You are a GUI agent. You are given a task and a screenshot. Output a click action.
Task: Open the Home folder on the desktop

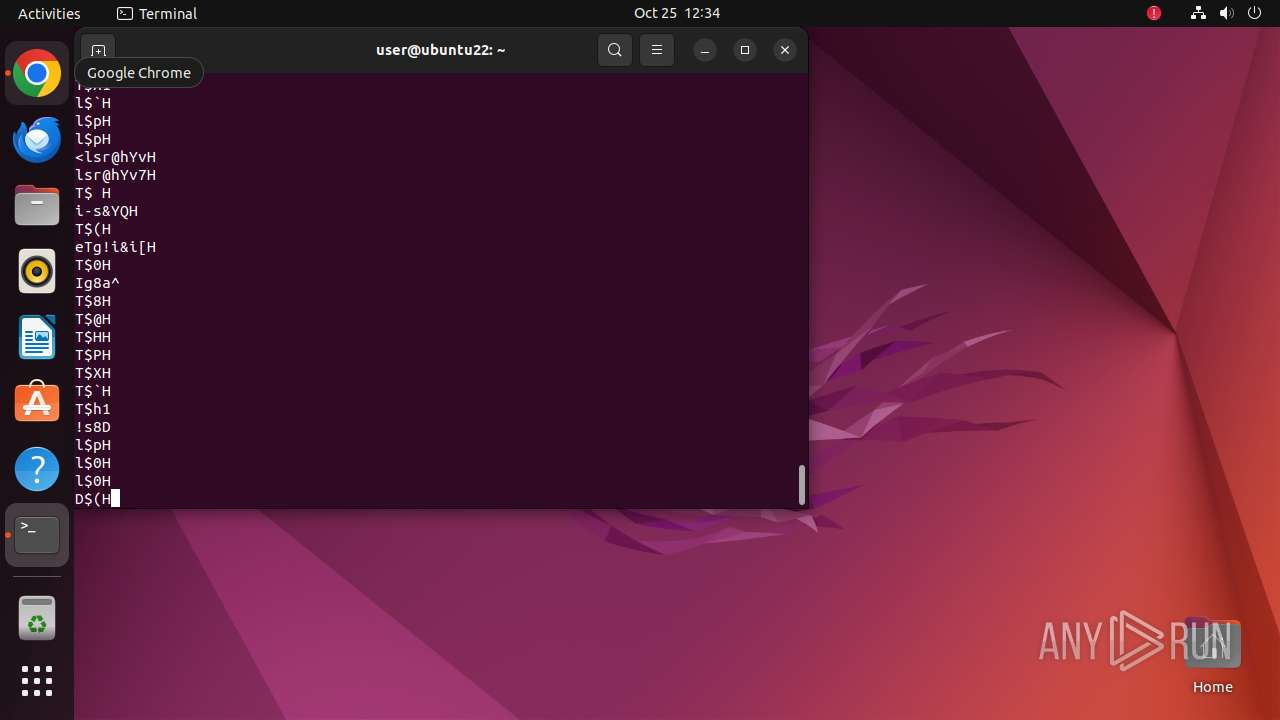tap(1212, 655)
